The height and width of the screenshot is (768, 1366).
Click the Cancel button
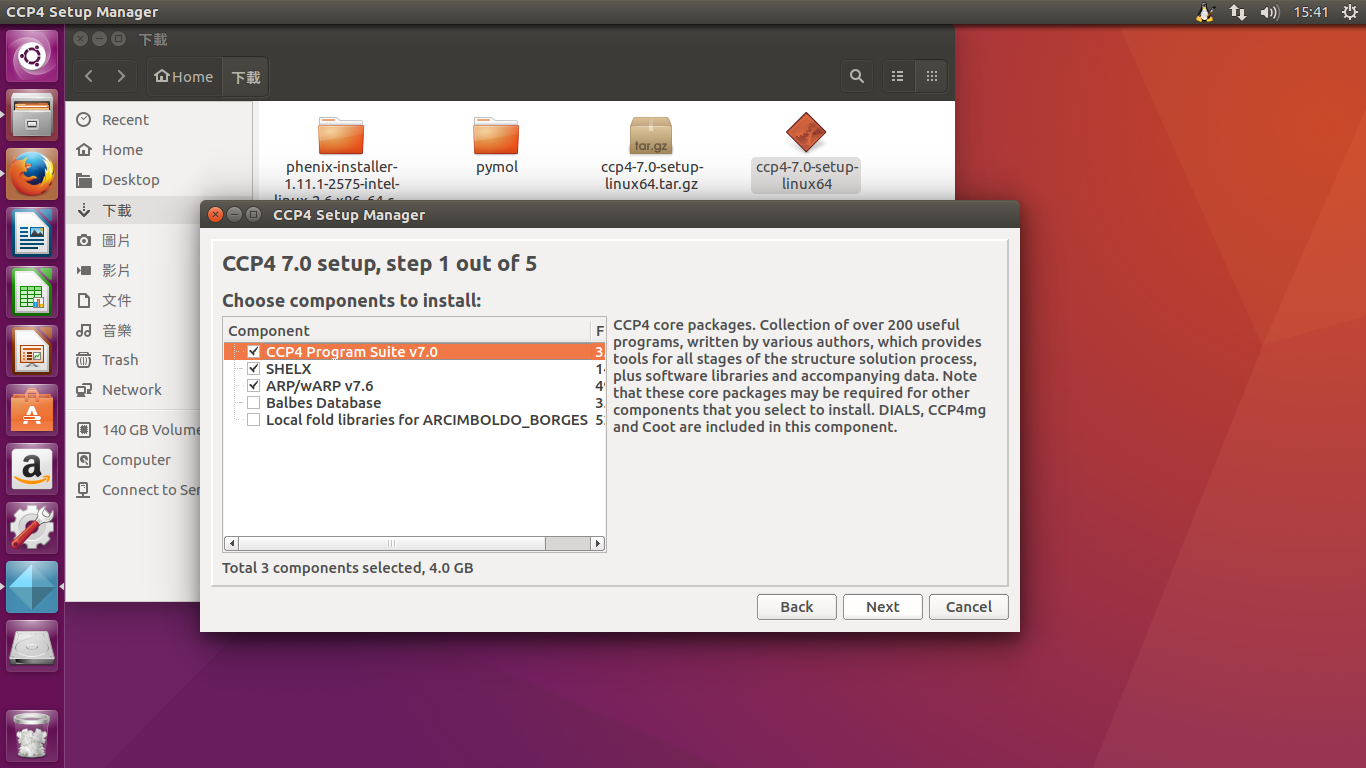pyautogui.click(x=968, y=607)
